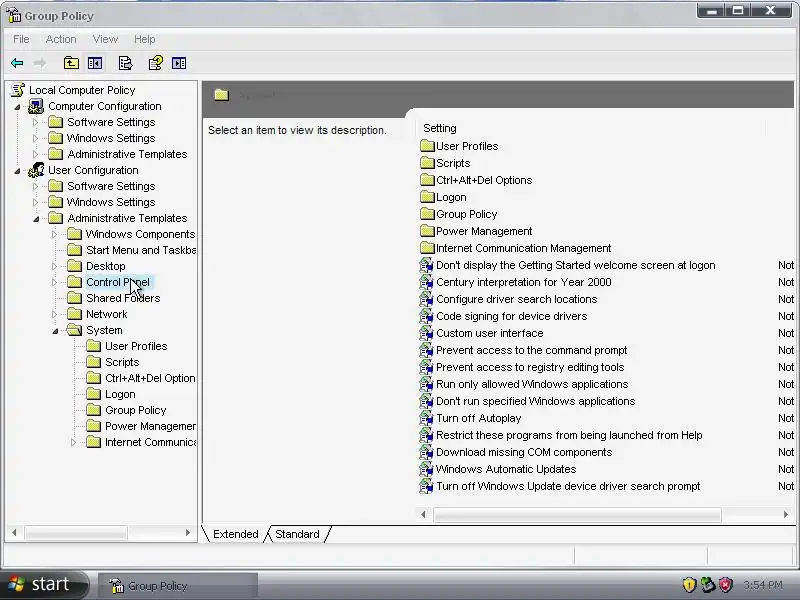Click the Windows start button
The width and height of the screenshot is (800, 600).
[43, 585]
